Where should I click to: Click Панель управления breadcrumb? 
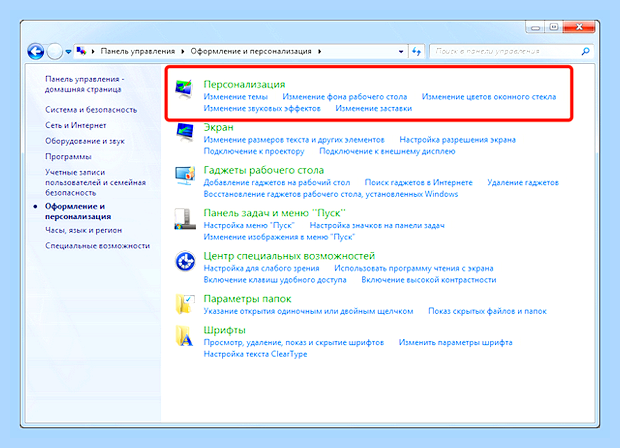[x=138, y=51]
